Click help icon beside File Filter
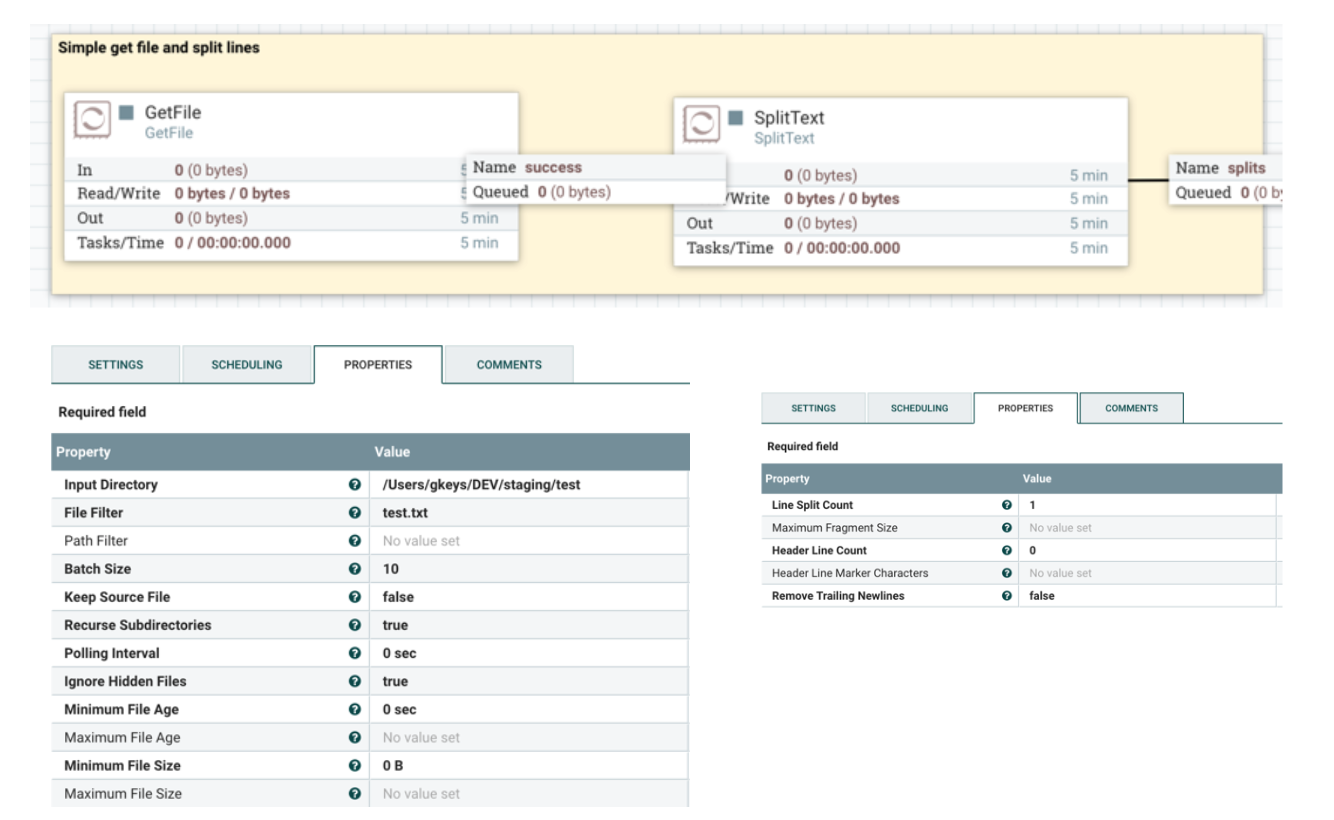 tap(354, 513)
